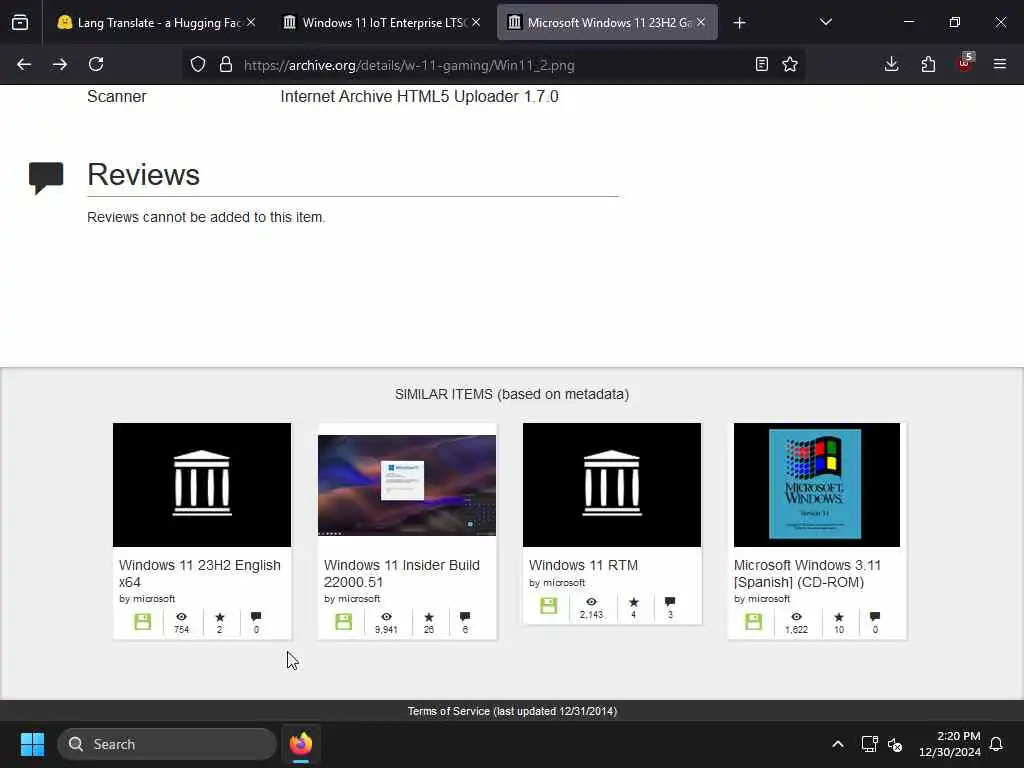Show hidden system tray icons
The height and width of the screenshot is (768, 1024).
(x=838, y=744)
